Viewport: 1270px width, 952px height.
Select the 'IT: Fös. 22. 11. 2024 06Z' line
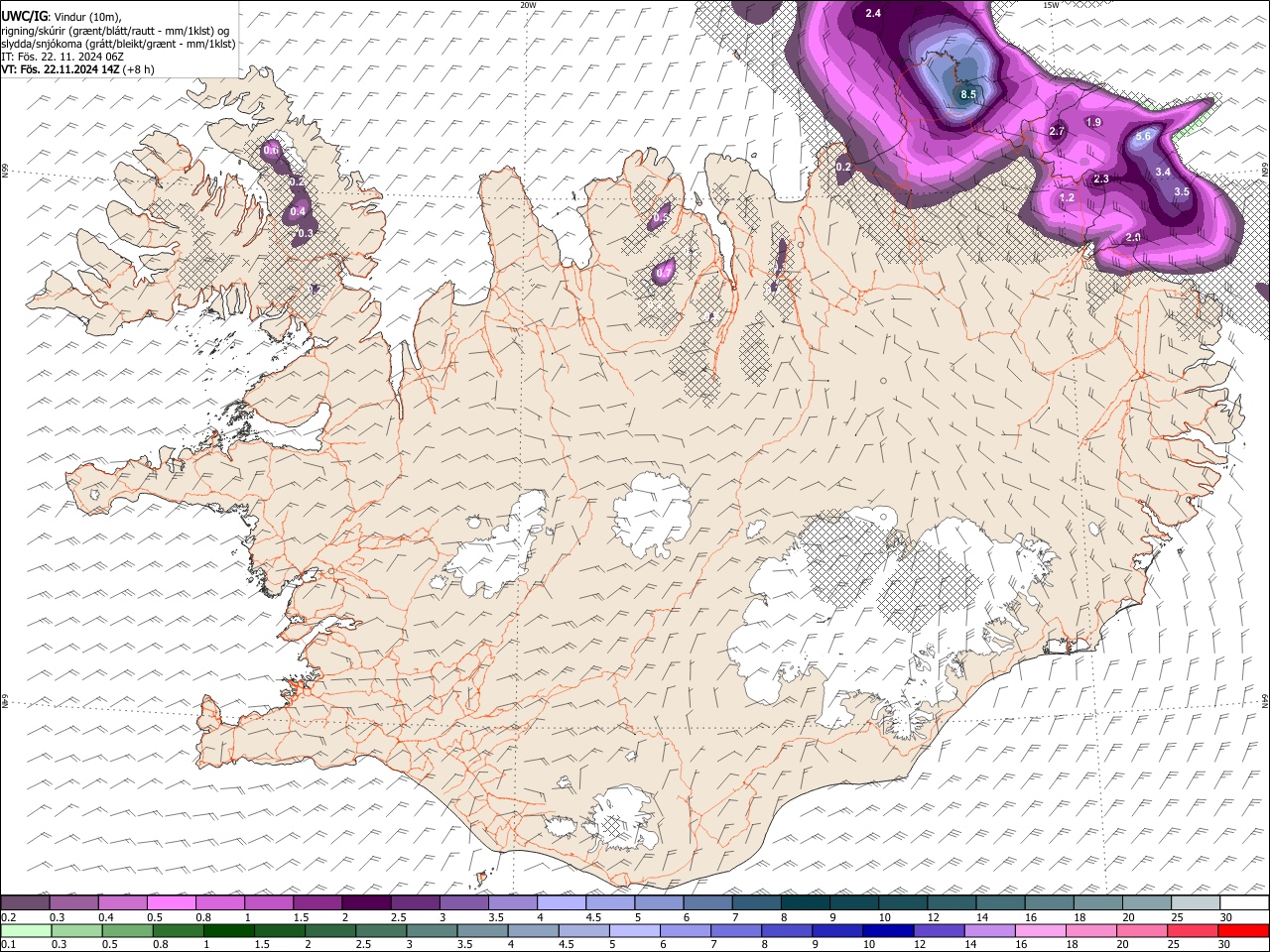[x=63, y=57]
